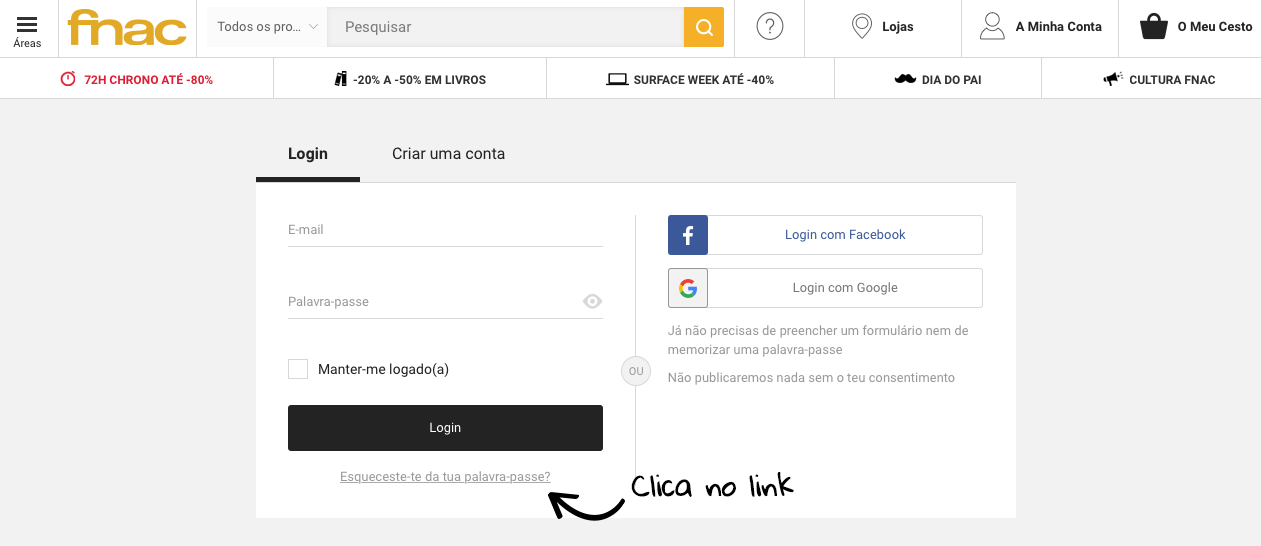Toggle password visibility eye icon
Screen dimensions: 1261x546
[592, 301]
